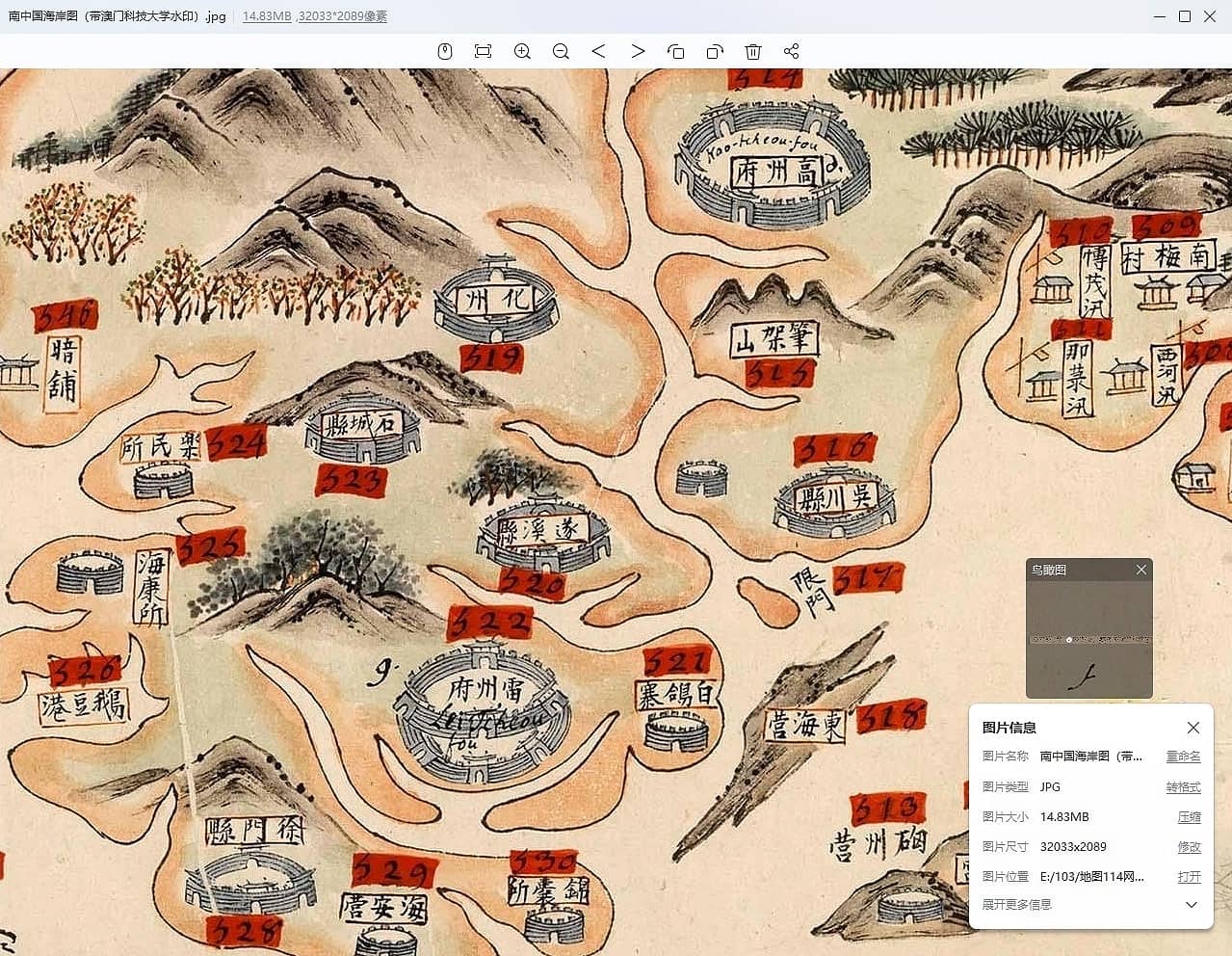Click the 14.83MB value in info panel

tap(1064, 816)
